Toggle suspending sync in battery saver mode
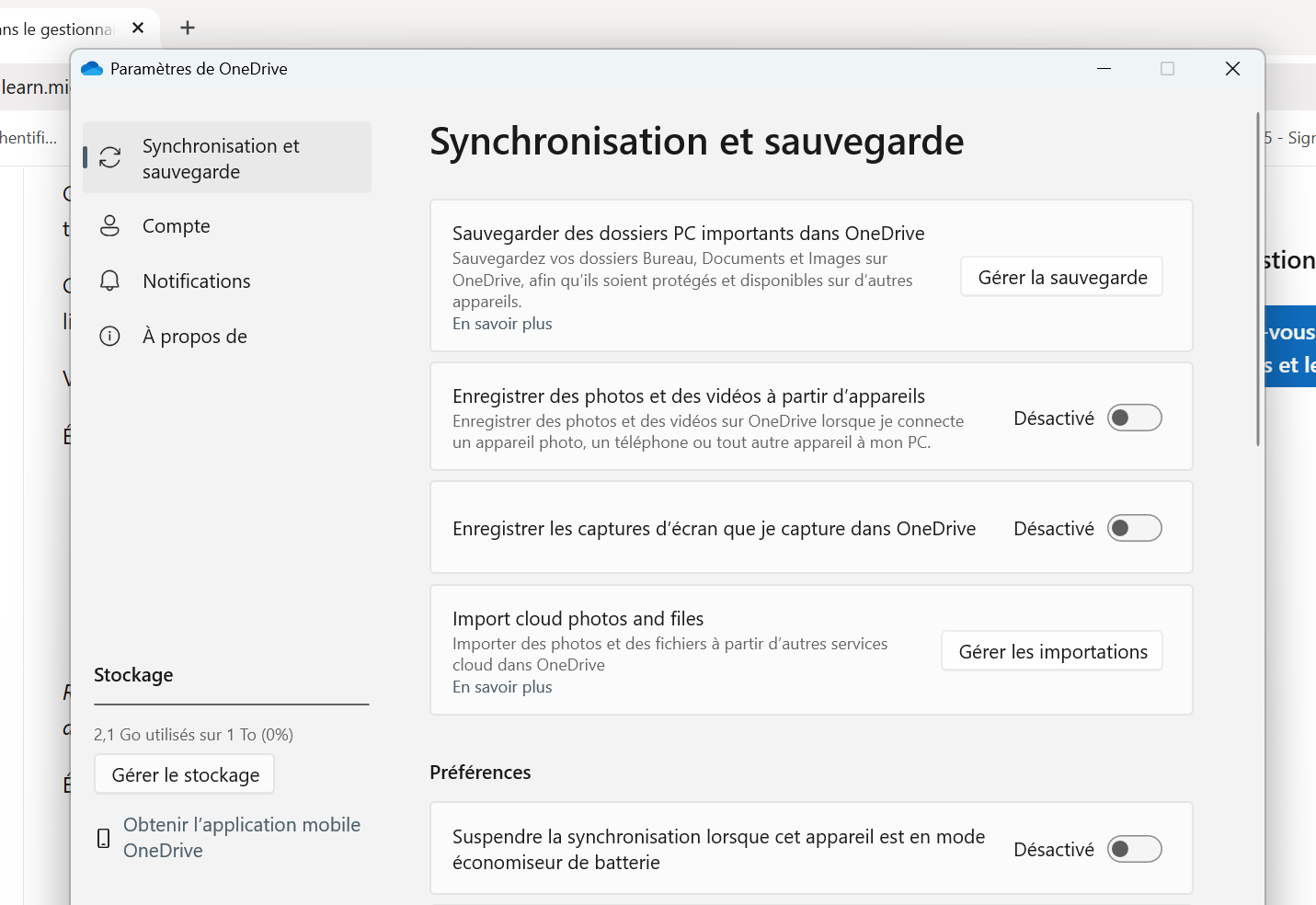This screenshot has height=905, width=1316. [x=1135, y=849]
